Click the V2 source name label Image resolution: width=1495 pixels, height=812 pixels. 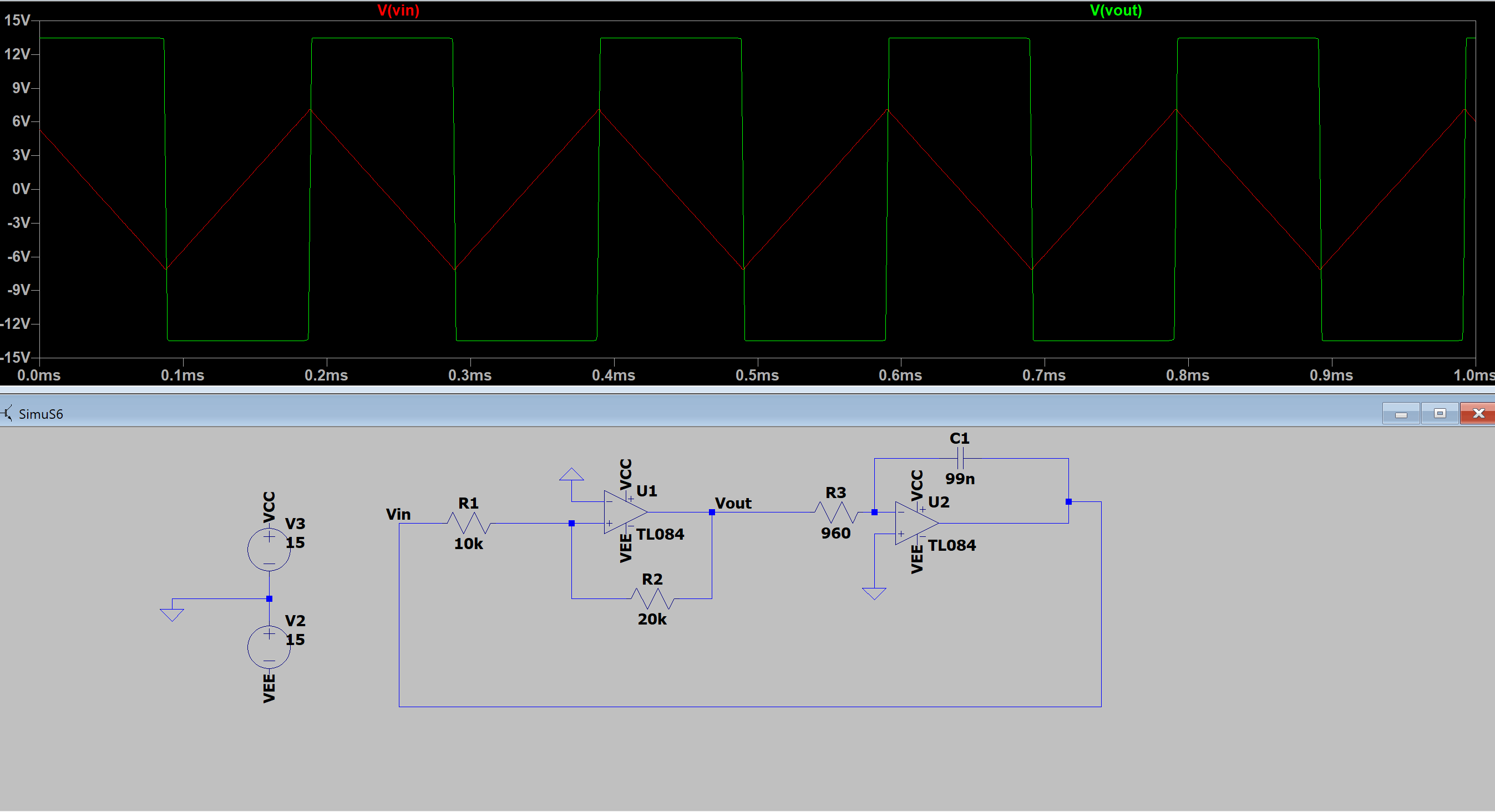pyautogui.click(x=295, y=621)
